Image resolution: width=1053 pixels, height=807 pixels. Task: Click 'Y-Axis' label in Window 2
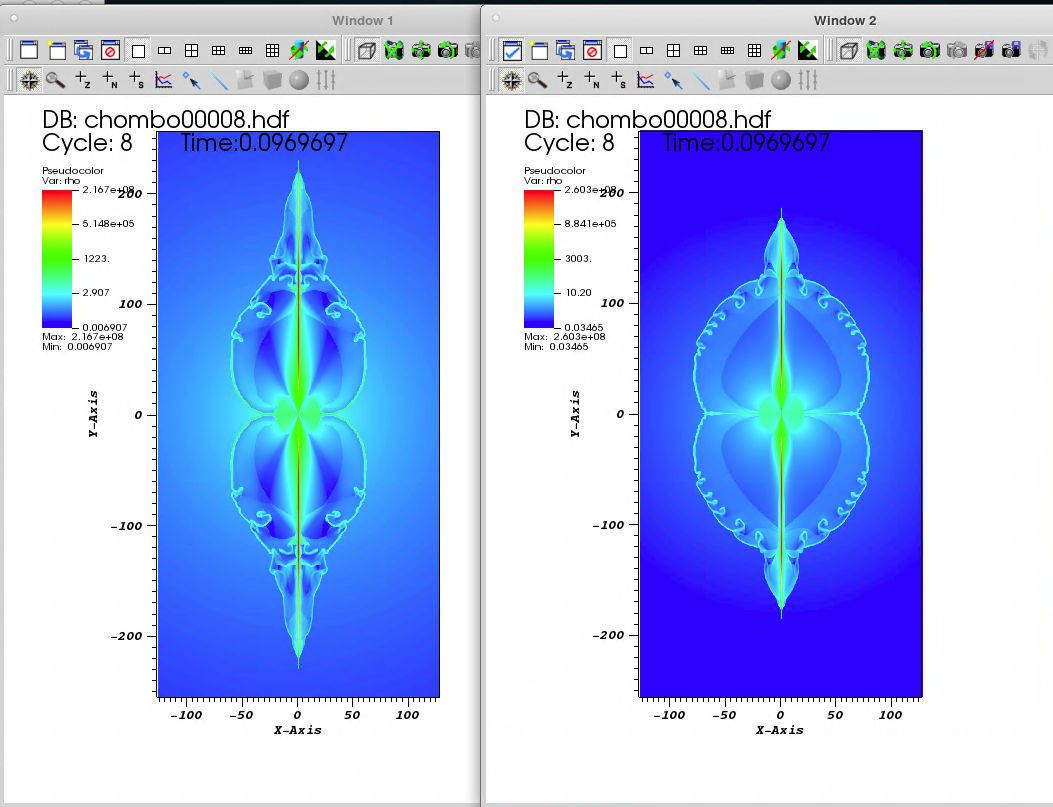(575, 414)
